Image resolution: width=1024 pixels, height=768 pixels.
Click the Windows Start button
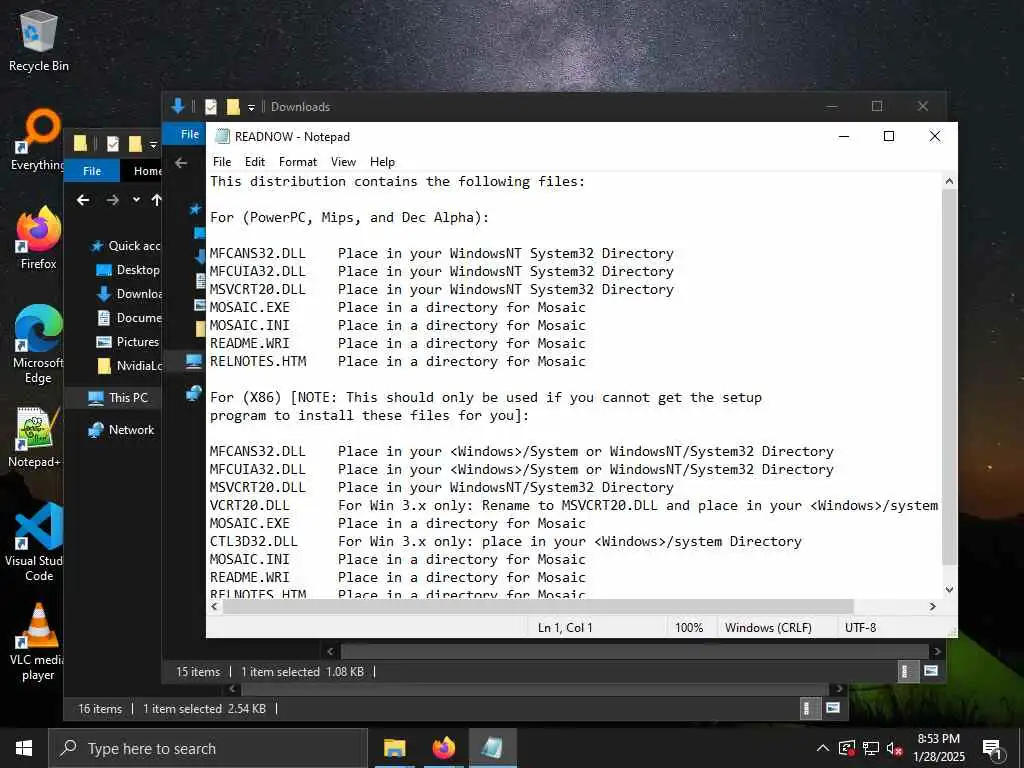point(24,748)
